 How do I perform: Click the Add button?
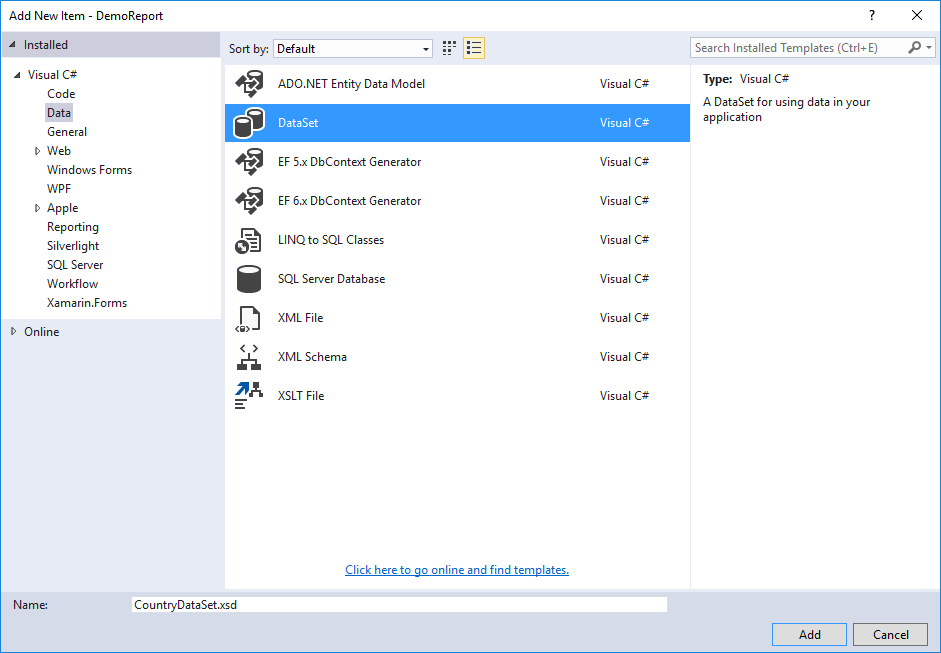[x=808, y=634]
